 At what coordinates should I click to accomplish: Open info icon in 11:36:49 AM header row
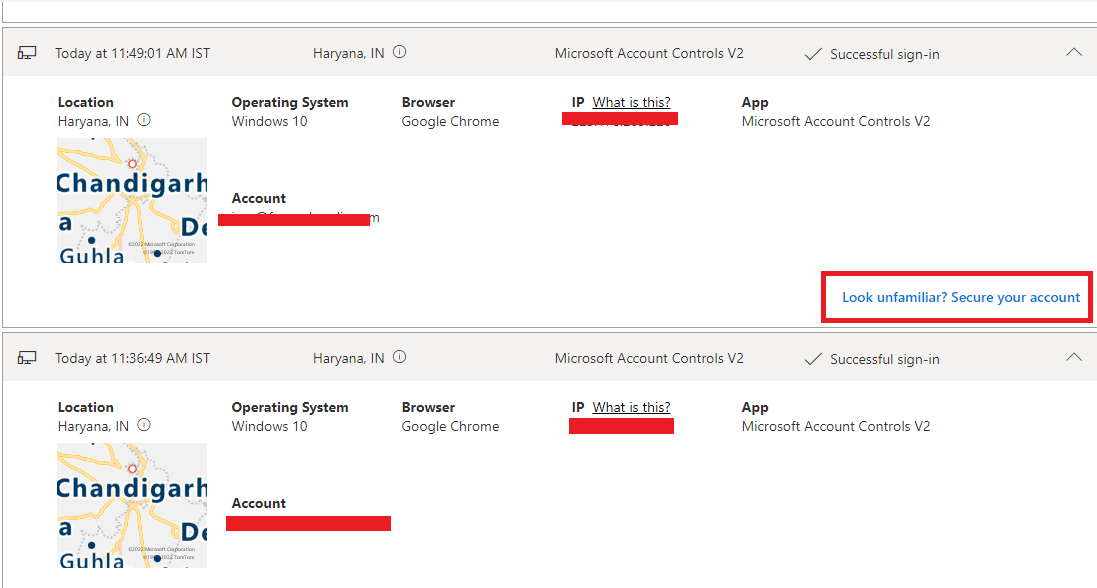(399, 357)
